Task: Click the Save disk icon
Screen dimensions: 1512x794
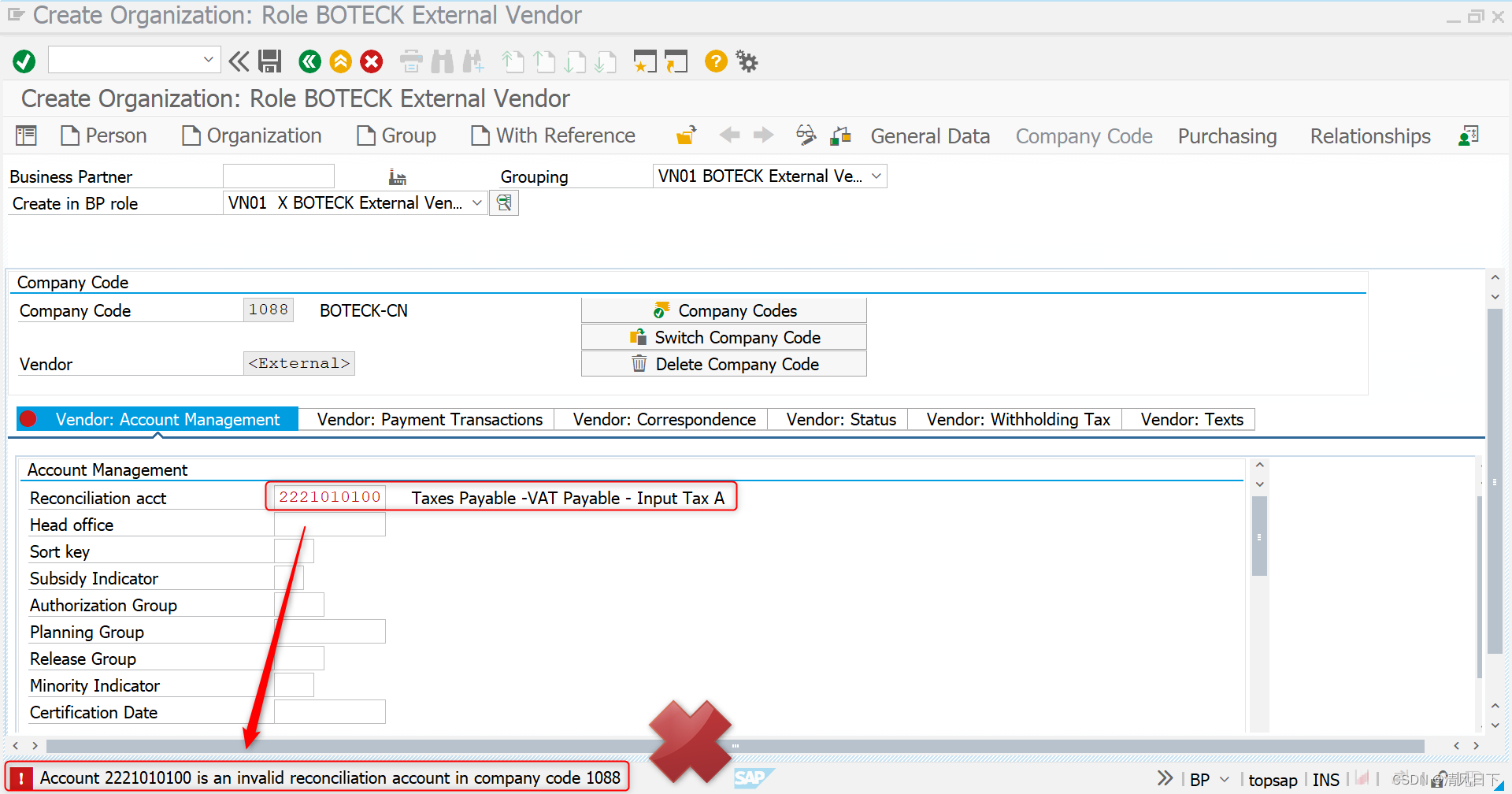Action: click(270, 61)
